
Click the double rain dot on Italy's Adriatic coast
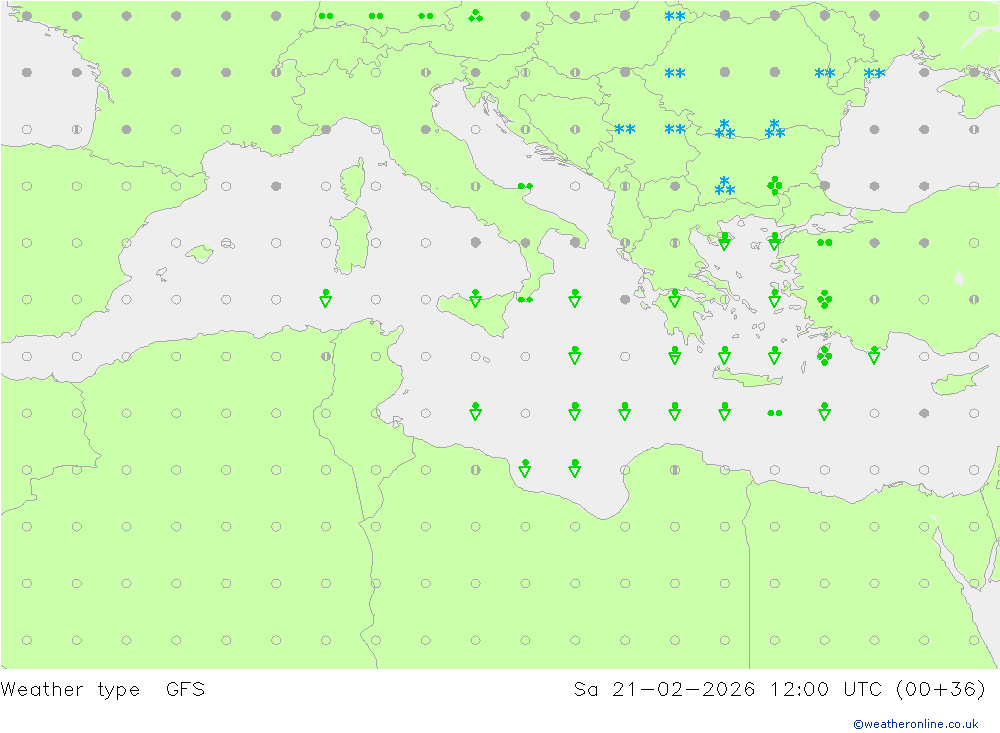pyautogui.click(x=525, y=186)
